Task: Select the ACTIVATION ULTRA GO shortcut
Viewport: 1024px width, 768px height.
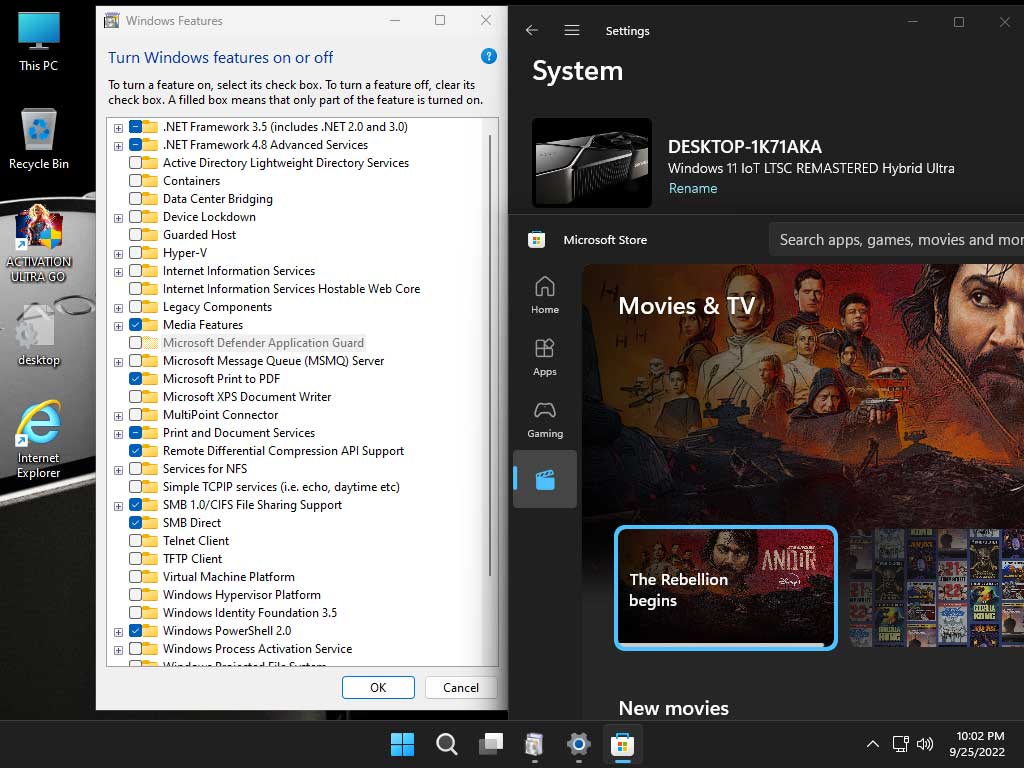Action: coord(39,244)
